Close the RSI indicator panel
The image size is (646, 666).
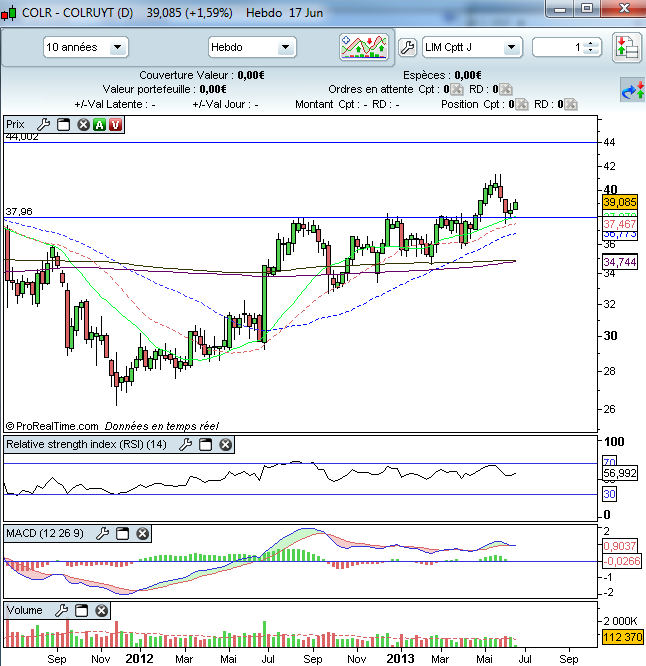point(226,445)
